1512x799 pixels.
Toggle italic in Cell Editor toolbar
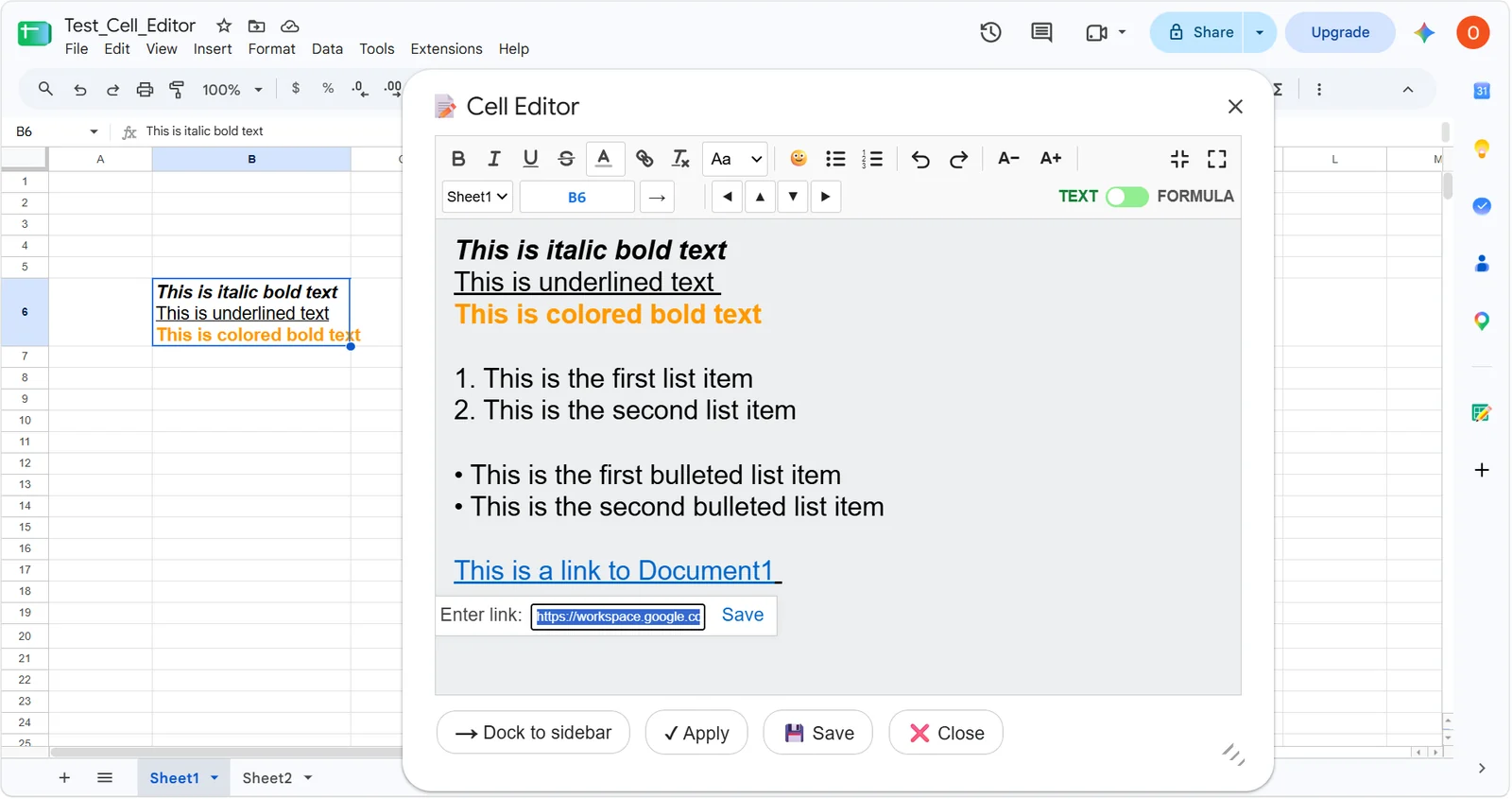tap(493, 159)
